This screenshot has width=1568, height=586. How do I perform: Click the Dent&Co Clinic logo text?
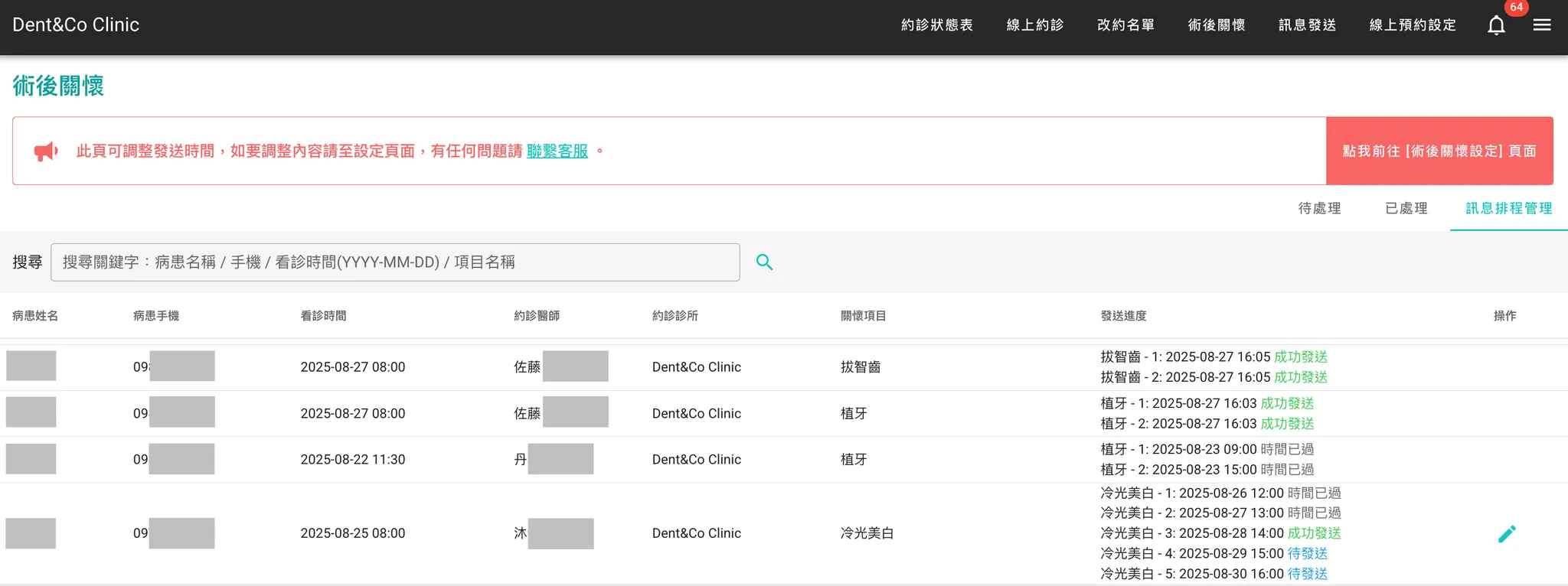[76, 25]
